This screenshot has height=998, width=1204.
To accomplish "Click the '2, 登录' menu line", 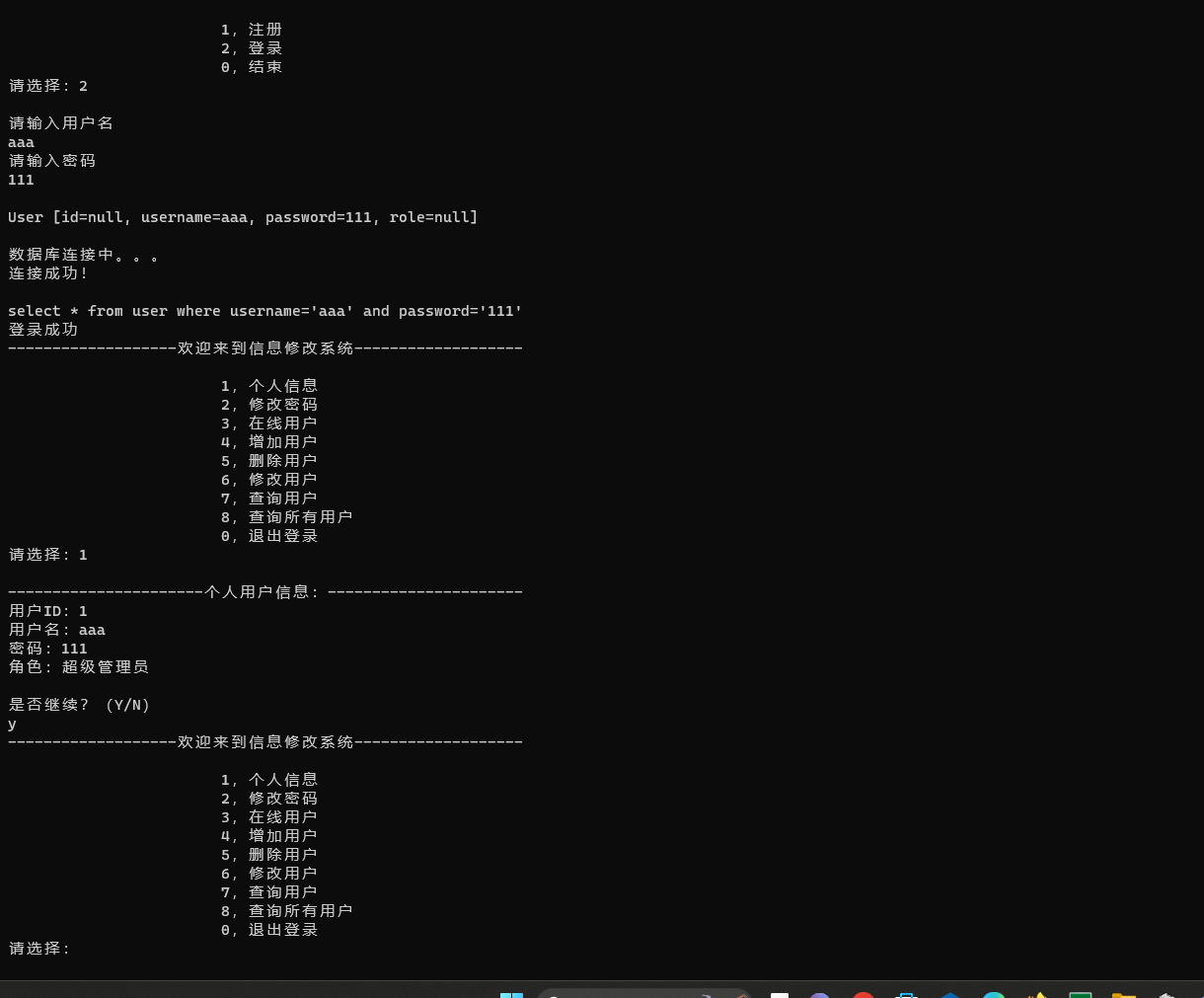I will tap(252, 48).
